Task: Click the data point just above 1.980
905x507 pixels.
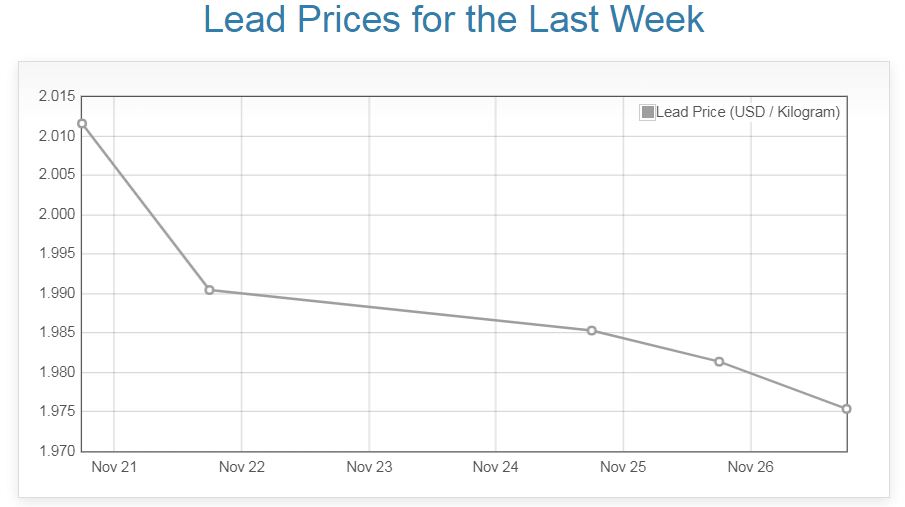Action: tap(719, 361)
